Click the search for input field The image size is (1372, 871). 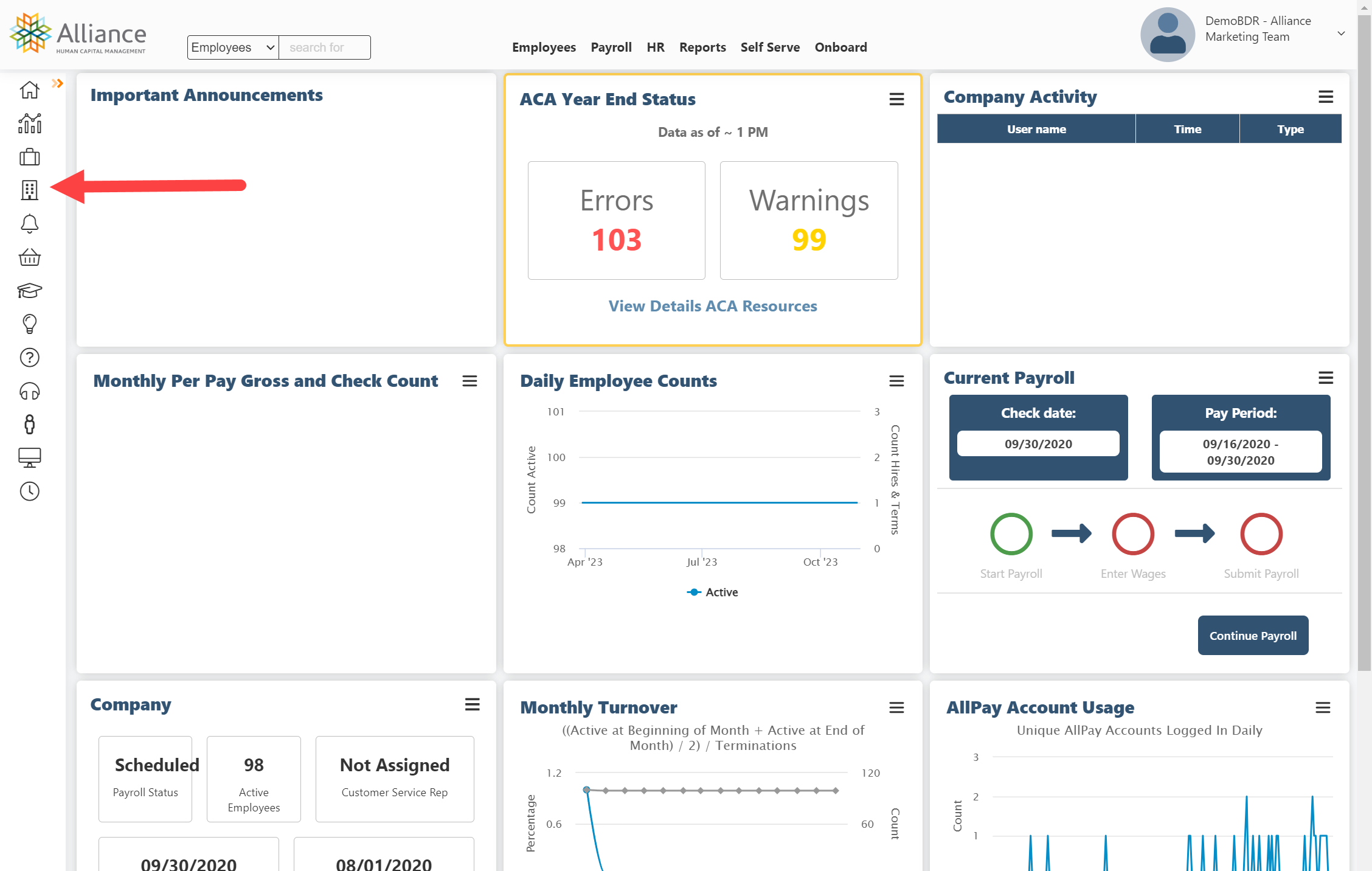point(325,47)
